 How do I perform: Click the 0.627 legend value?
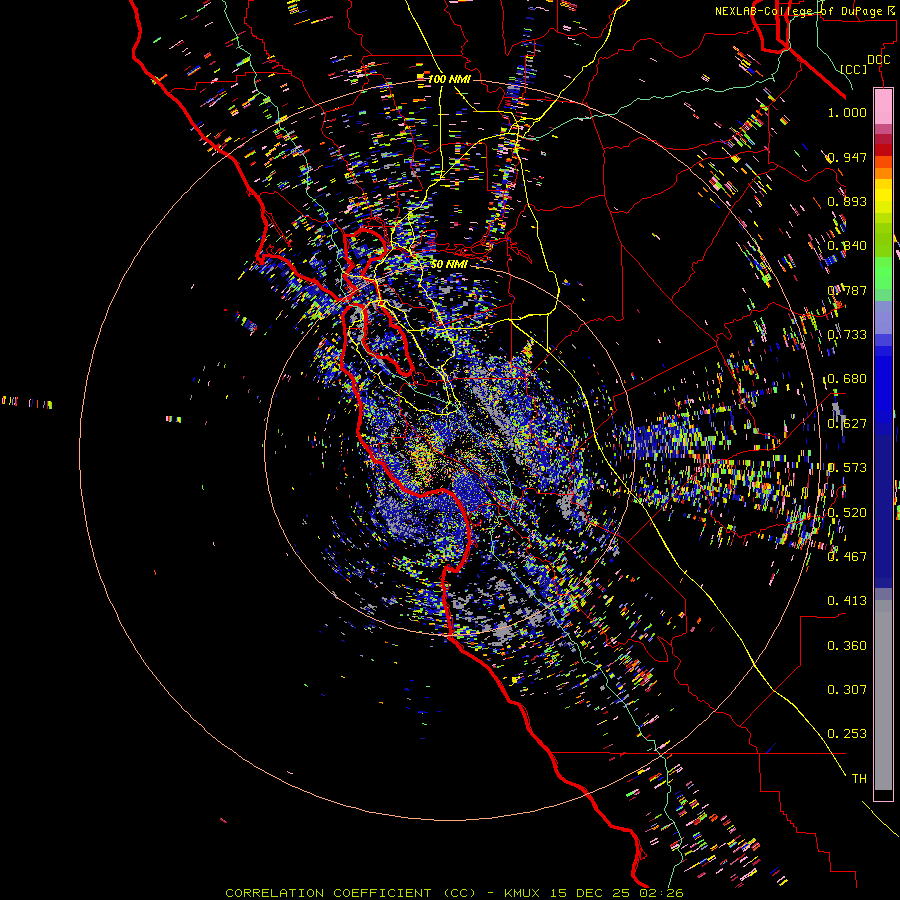click(847, 424)
